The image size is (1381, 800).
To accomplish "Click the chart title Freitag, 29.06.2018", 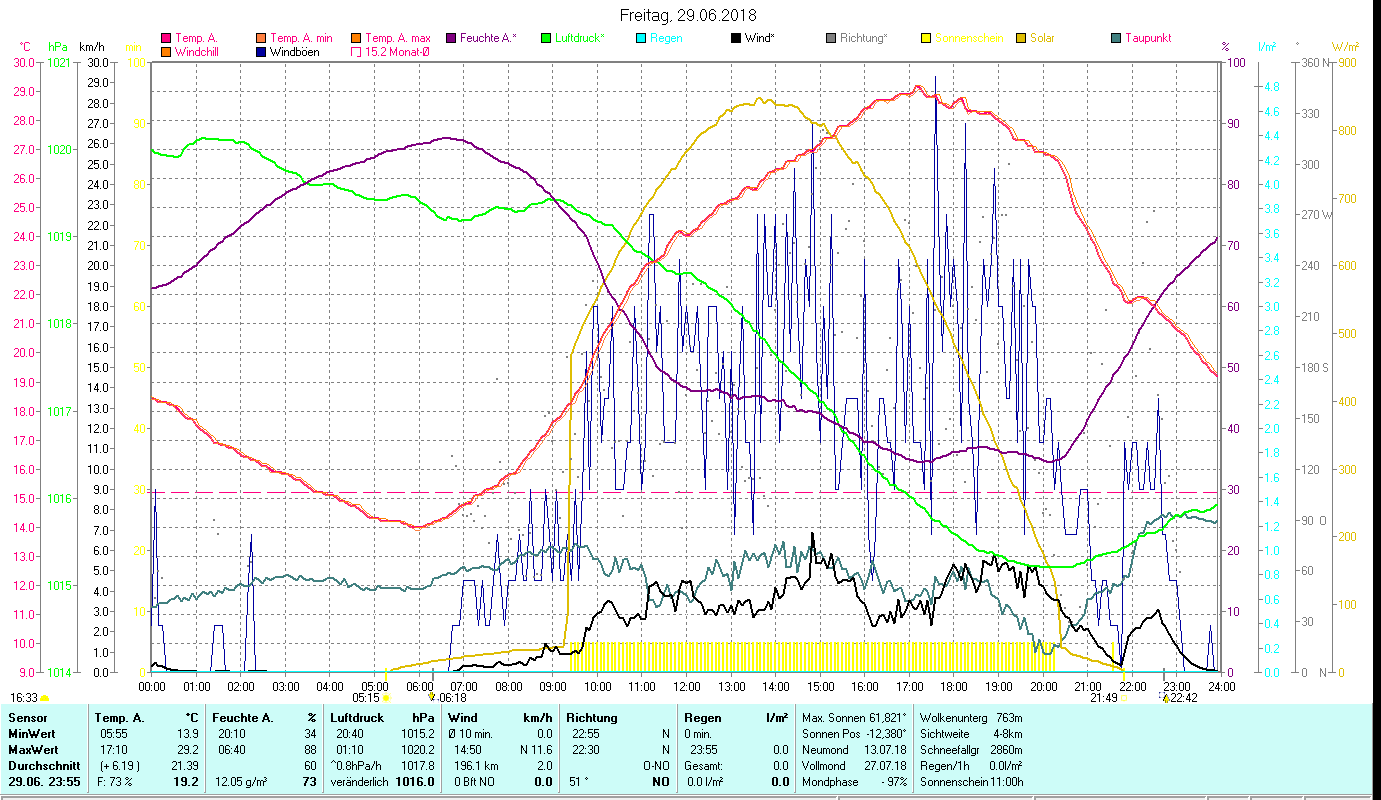I will tap(688, 15).
